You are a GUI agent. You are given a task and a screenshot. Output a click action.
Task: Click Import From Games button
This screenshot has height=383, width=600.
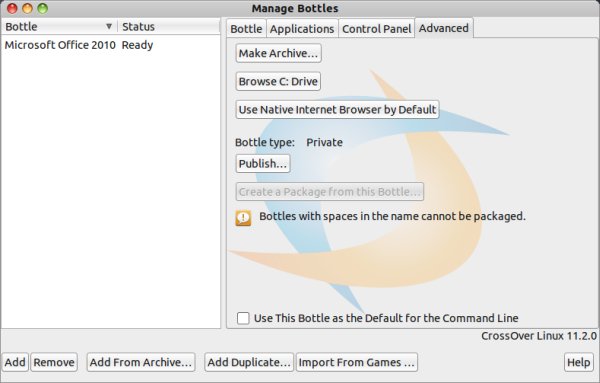[x=357, y=362]
